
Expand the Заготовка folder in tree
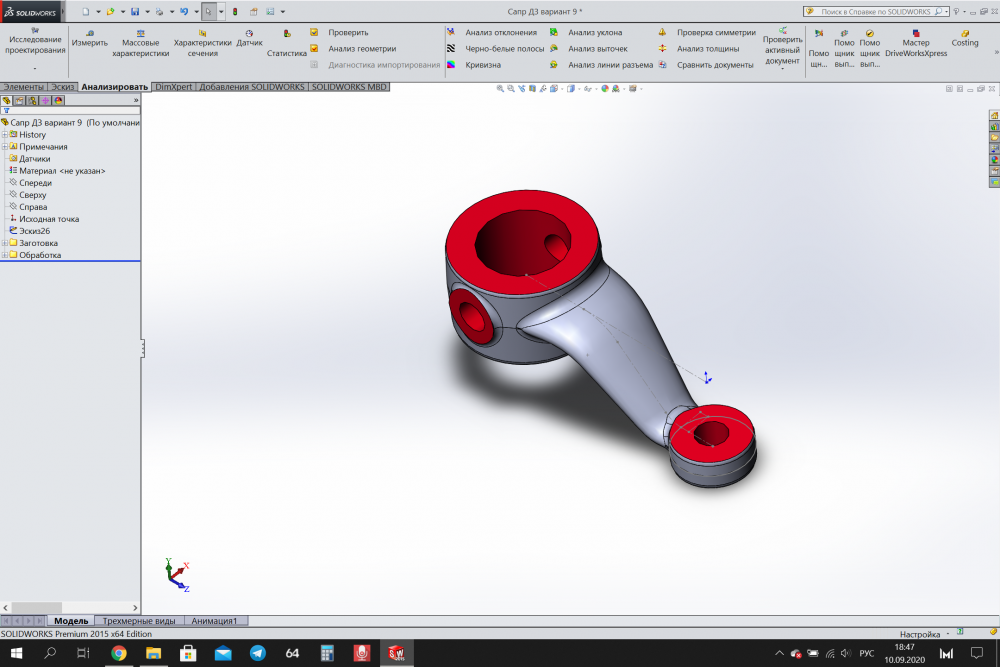click(x=5, y=243)
